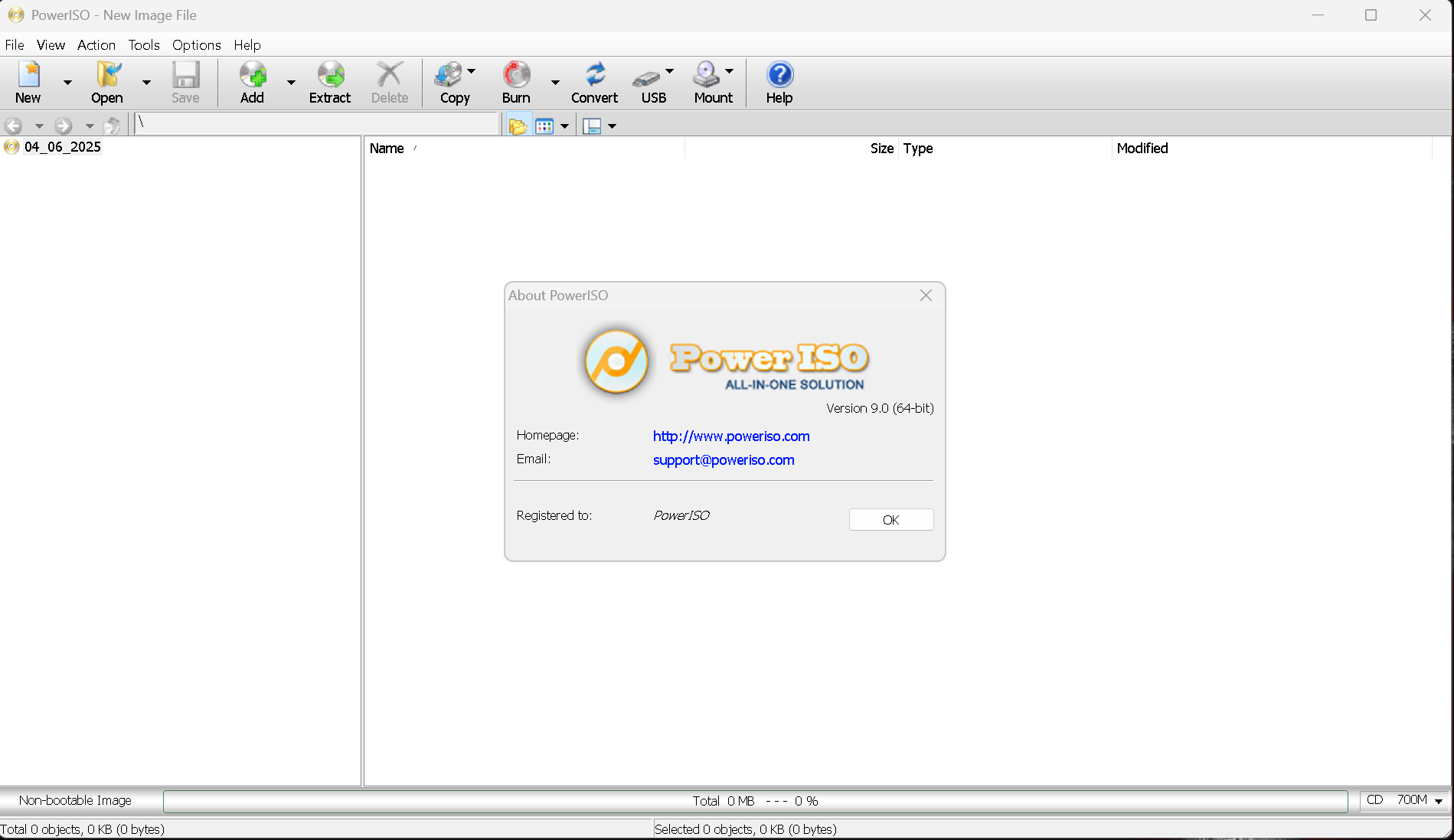Click the Up one level icon

[113, 126]
